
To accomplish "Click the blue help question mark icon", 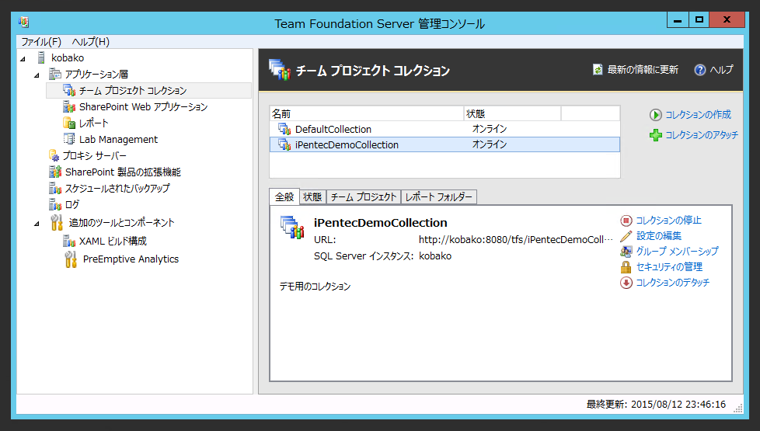I will (700, 70).
